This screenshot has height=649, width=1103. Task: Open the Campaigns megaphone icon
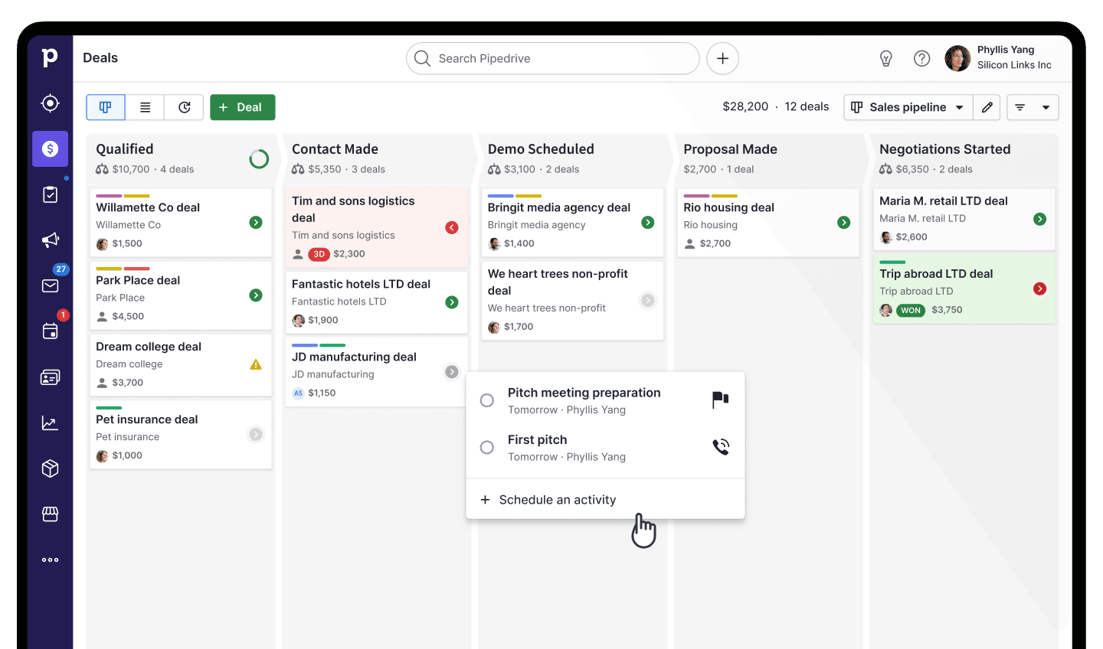(x=50, y=240)
